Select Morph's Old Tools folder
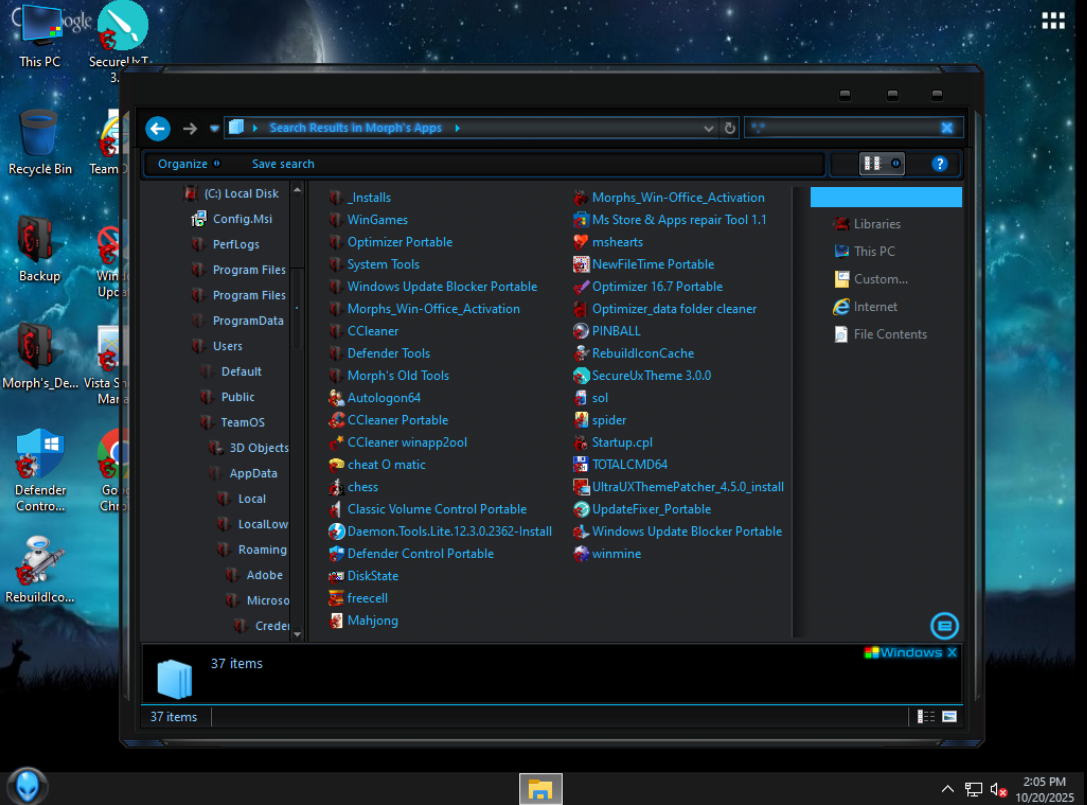This screenshot has width=1087, height=805. (389, 375)
